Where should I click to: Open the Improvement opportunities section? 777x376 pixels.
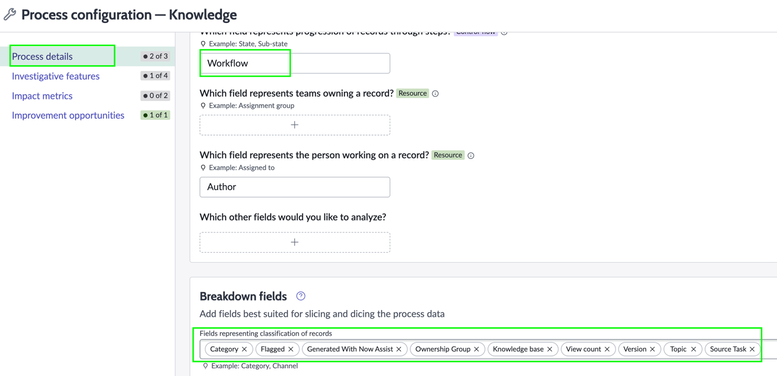click(68, 115)
